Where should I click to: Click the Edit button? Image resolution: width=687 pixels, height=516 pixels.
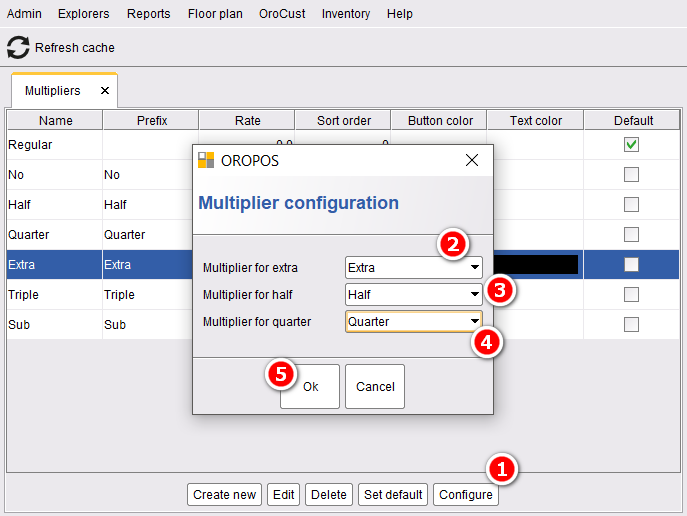[283, 495]
